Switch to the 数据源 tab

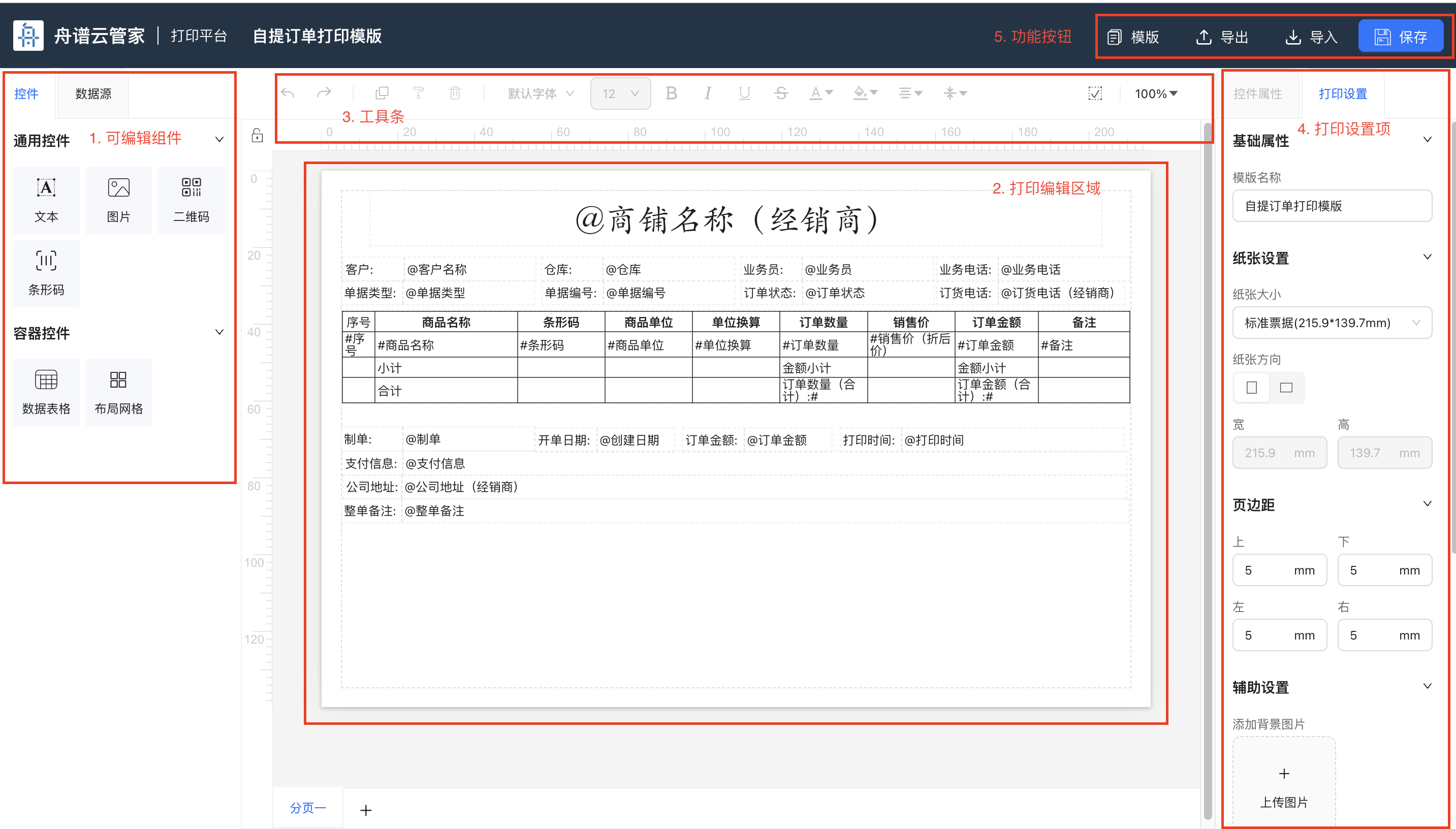coord(93,93)
